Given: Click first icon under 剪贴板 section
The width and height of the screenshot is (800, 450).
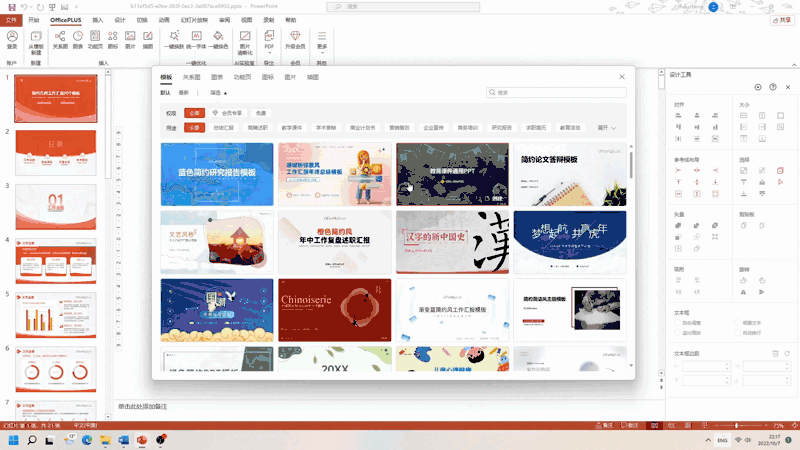Looking at the screenshot, I should pos(743,226).
